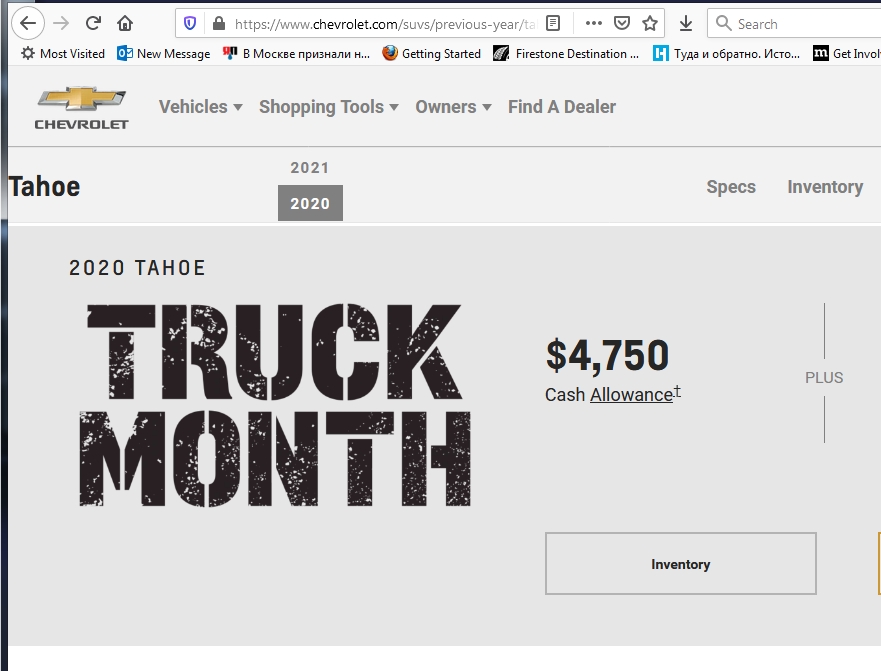Open Most Visited bookmarks folder

tap(63, 53)
